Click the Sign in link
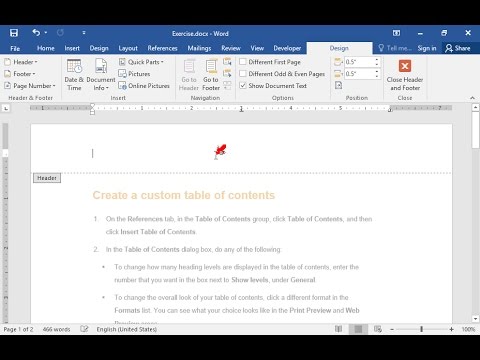480x360 pixels. pos(427,48)
